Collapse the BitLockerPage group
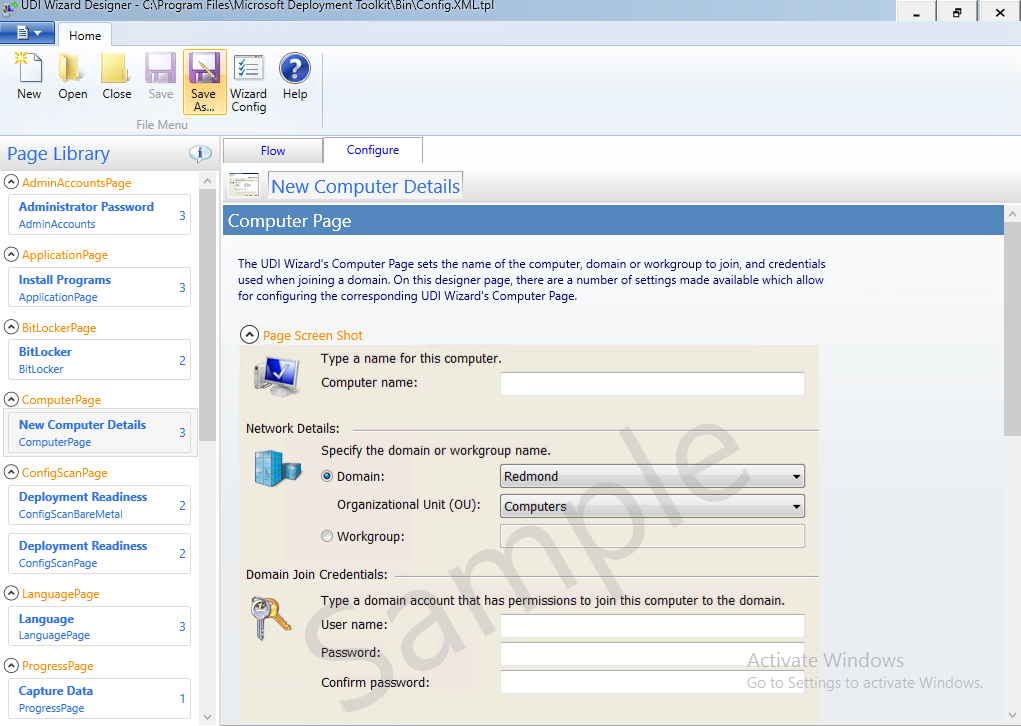 coord(11,327)
